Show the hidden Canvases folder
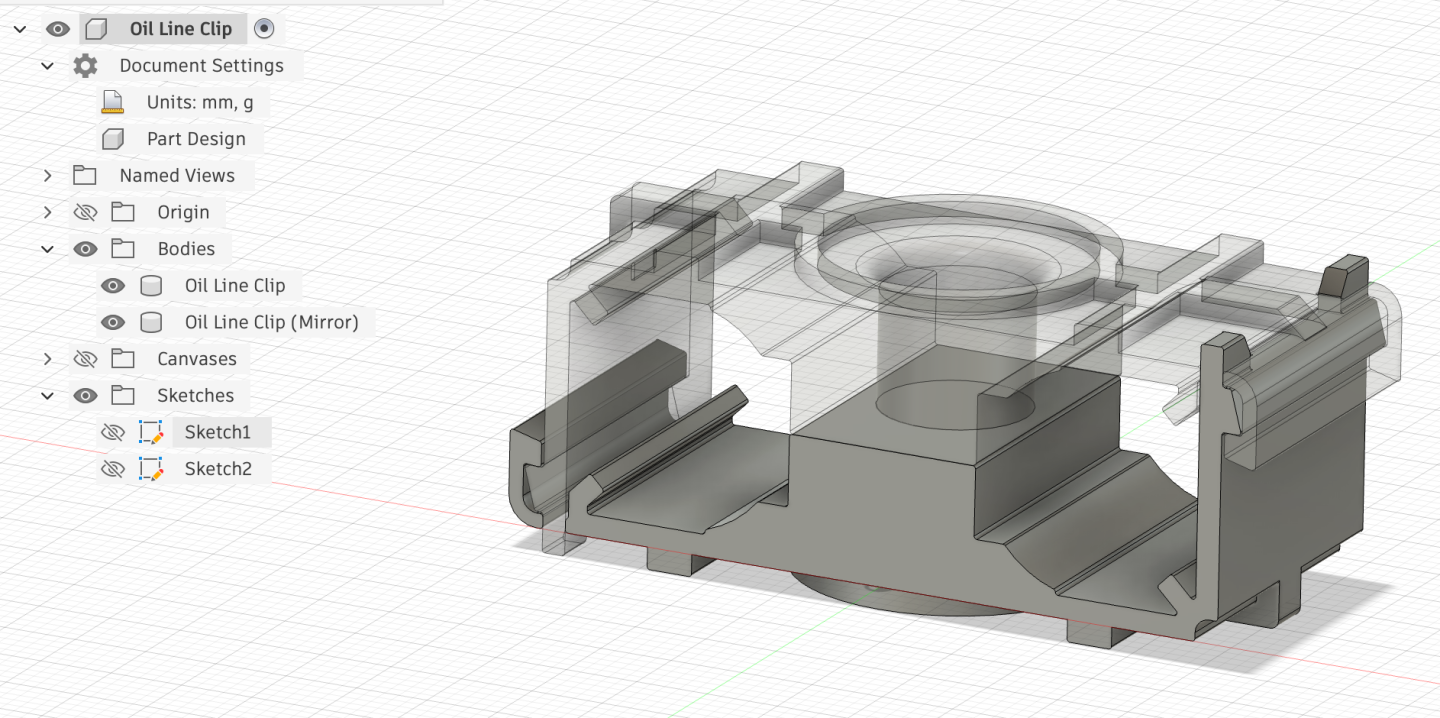Viewport: 1440px width, 718px height. [85, 359]
